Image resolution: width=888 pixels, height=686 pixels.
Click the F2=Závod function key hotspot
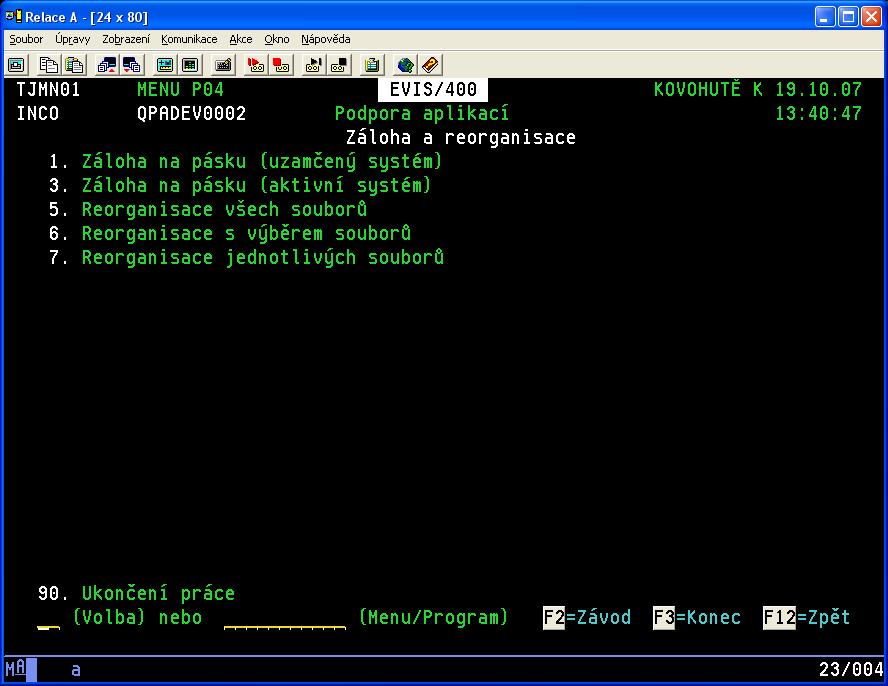pyautogui.click(x=586, y=617)
